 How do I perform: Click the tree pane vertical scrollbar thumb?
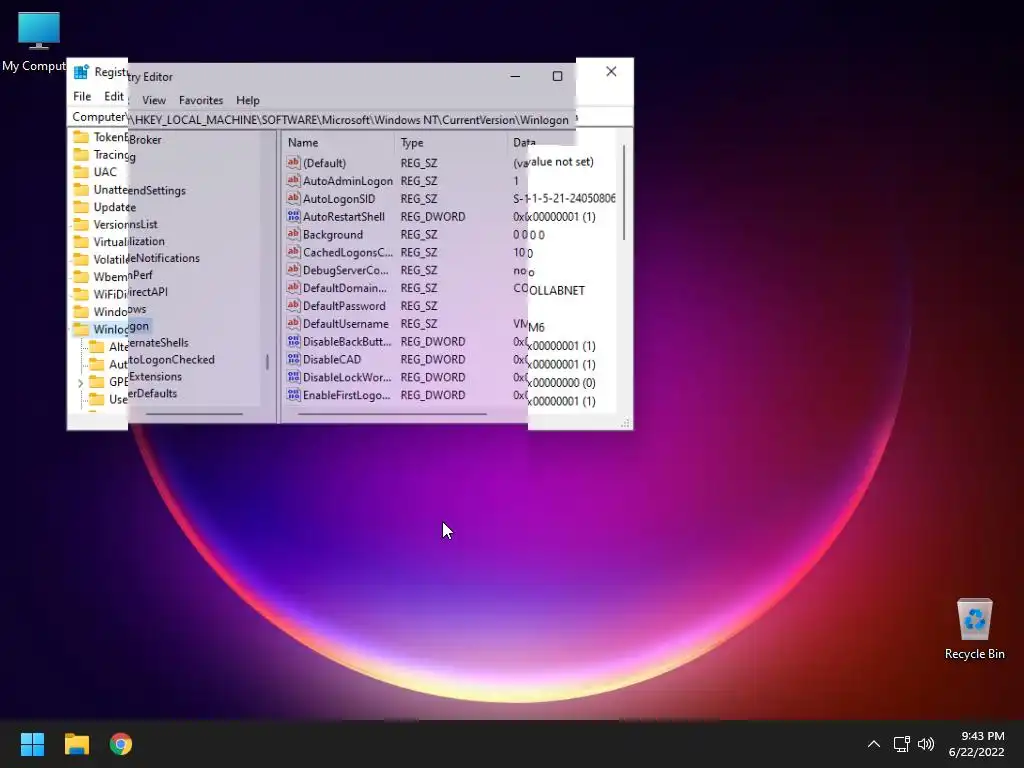coord(267,362)
